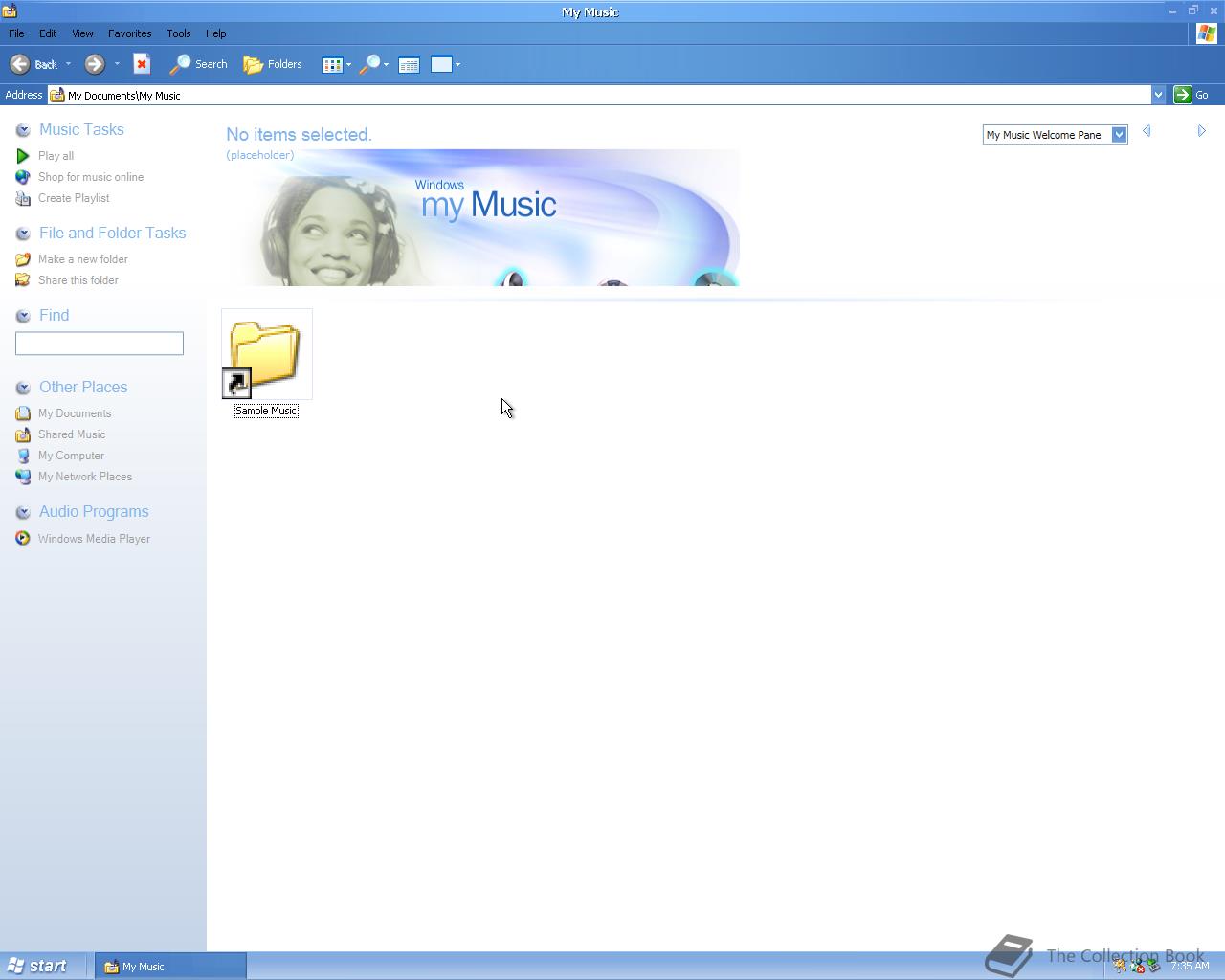The image size is (1225, 980).
Task: Open the Forward history dropdown arrow
Action: (117, 64)
